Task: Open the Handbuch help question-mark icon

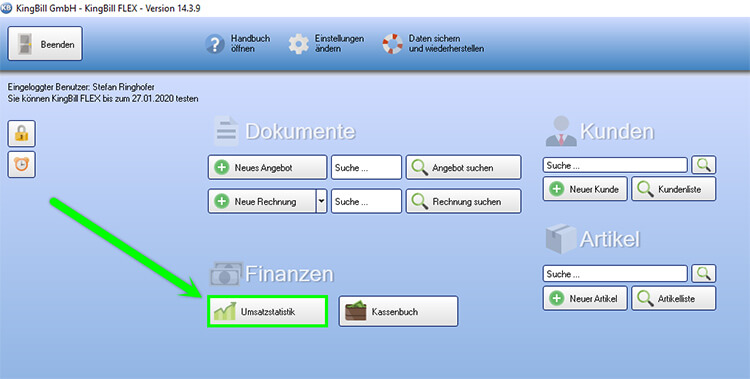Action: click(215, 44)
